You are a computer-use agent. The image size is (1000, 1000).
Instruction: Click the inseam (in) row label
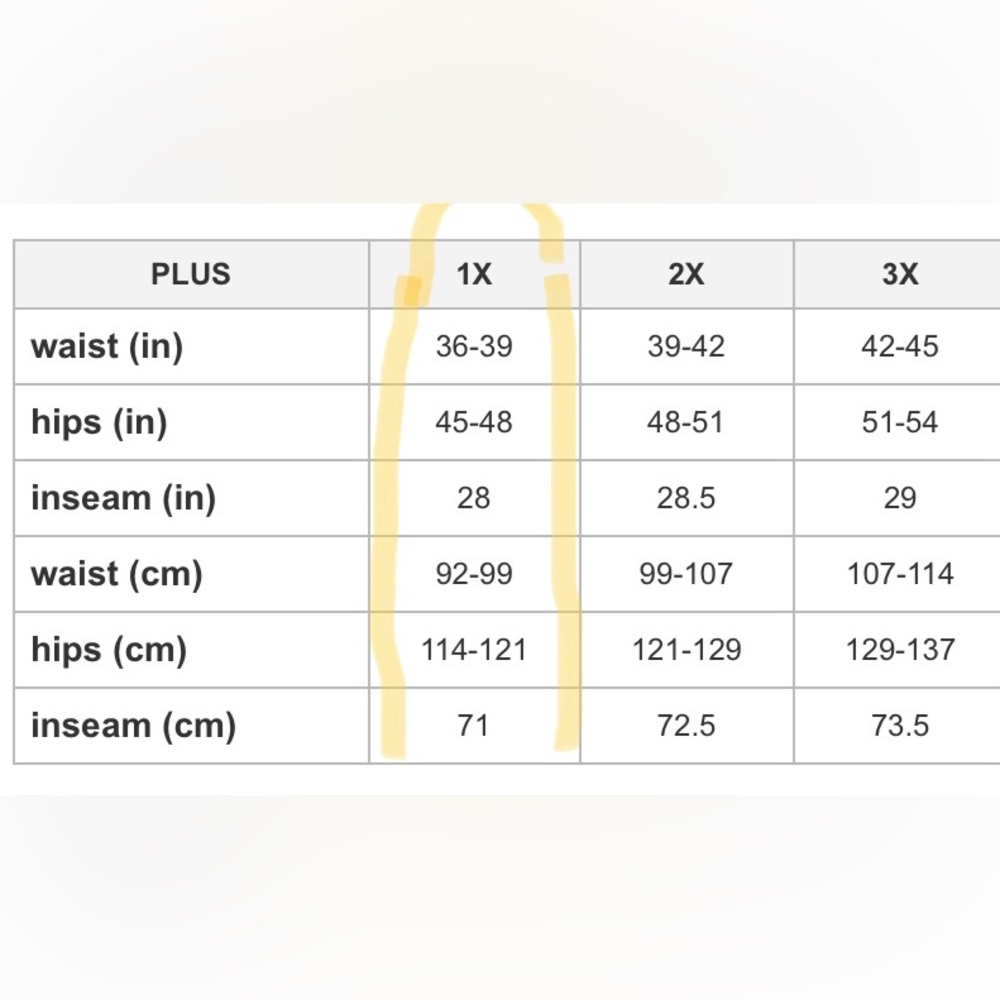[x=123, y=499]
